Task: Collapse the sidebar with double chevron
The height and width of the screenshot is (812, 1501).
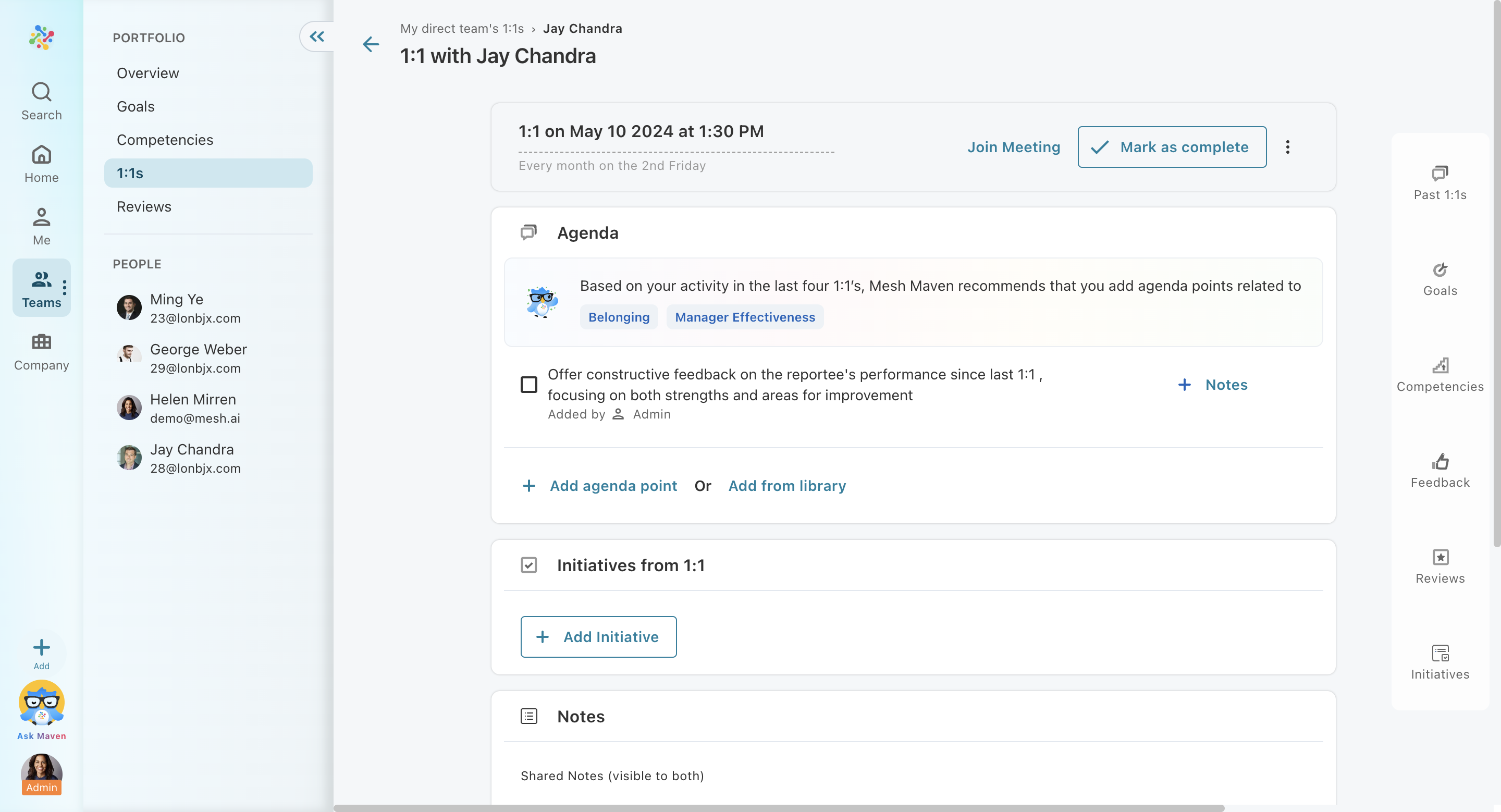Action: (316, 36)
